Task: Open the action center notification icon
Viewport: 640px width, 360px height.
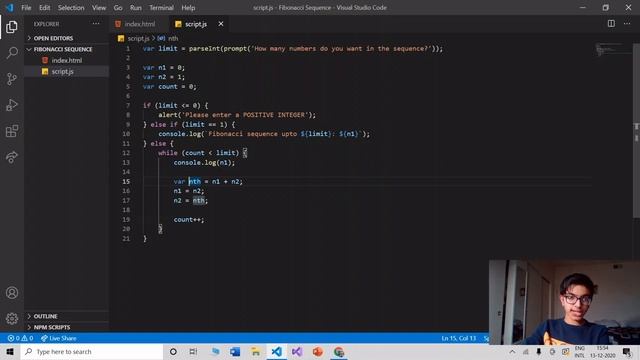Action: (x=627, y=352)
